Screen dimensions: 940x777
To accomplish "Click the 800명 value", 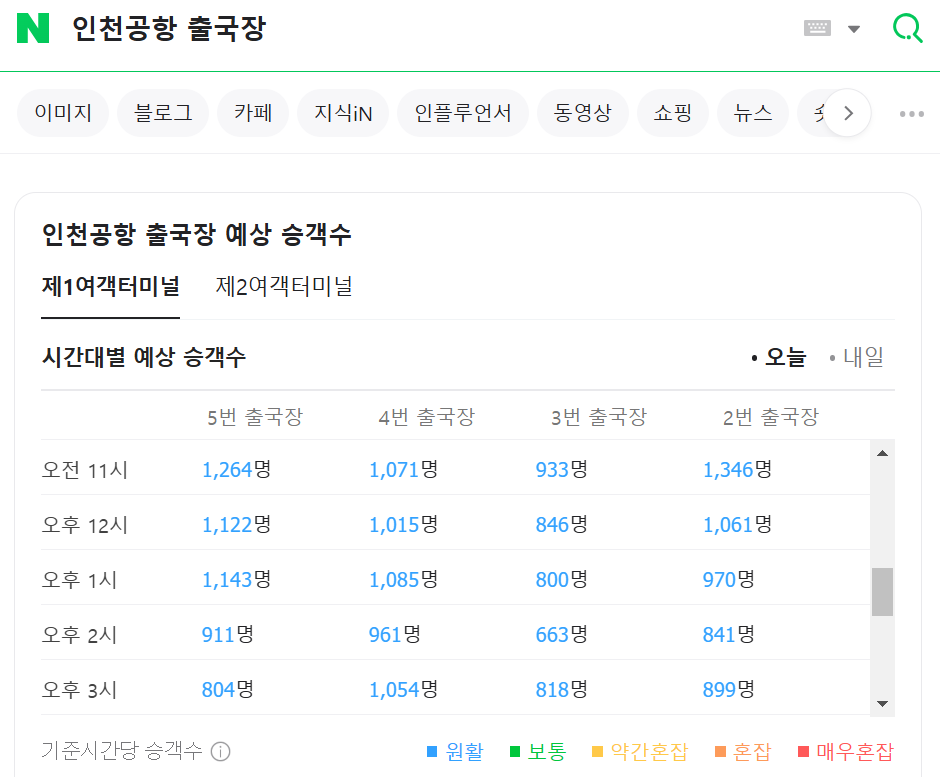I will [x=562, y=579].
